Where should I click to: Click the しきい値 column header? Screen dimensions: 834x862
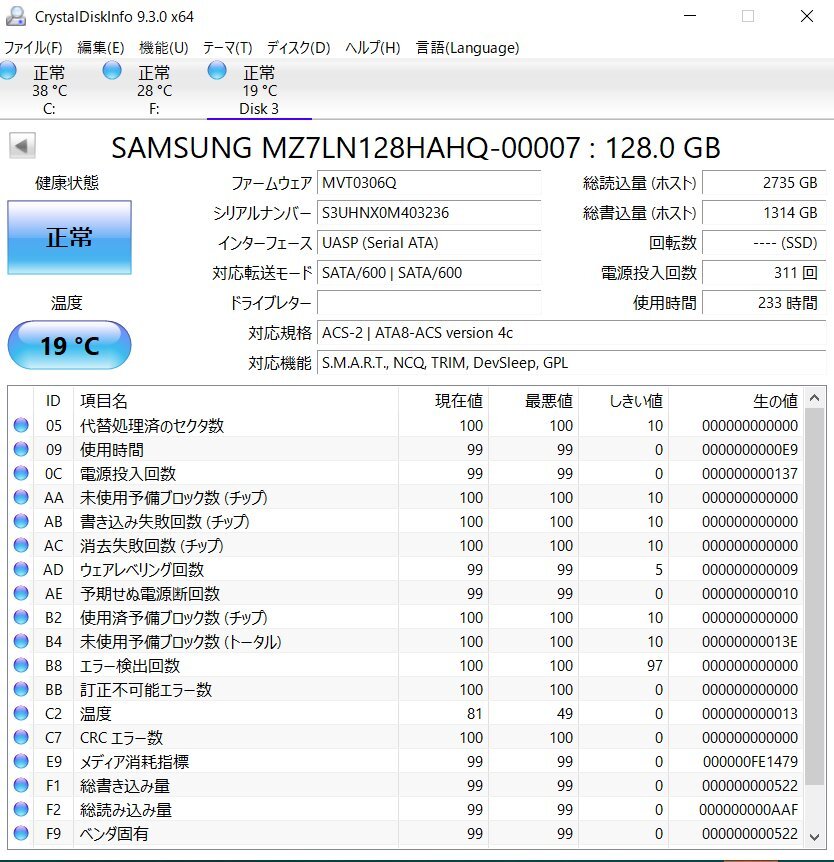(x=623, y=401)
